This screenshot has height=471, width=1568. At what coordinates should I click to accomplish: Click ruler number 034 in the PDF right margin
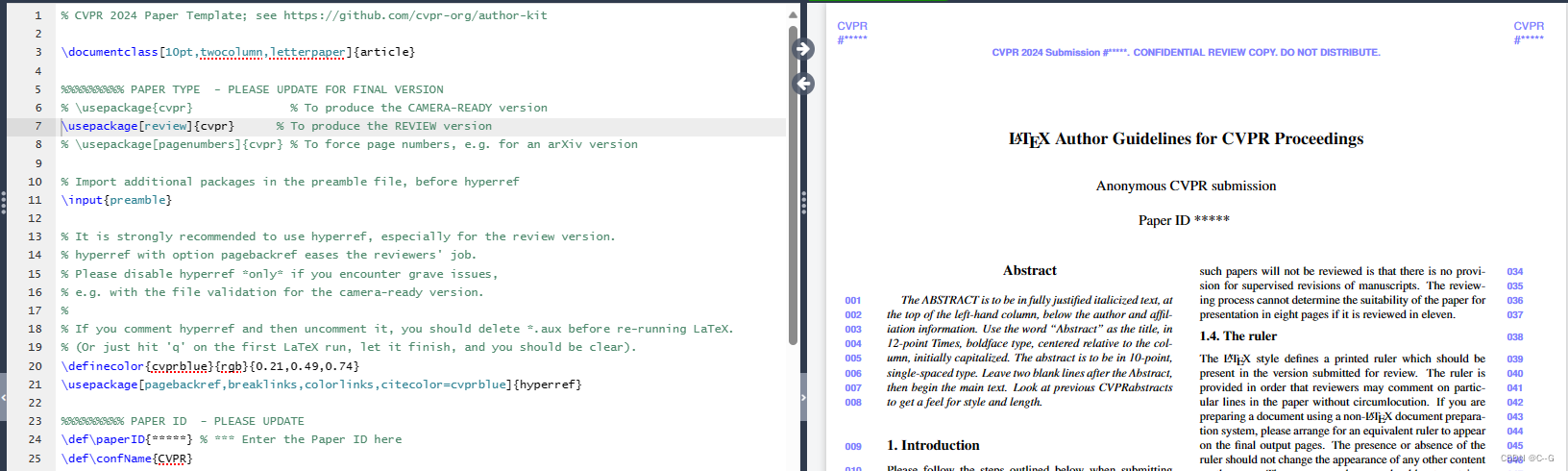tap(1515, 272)
